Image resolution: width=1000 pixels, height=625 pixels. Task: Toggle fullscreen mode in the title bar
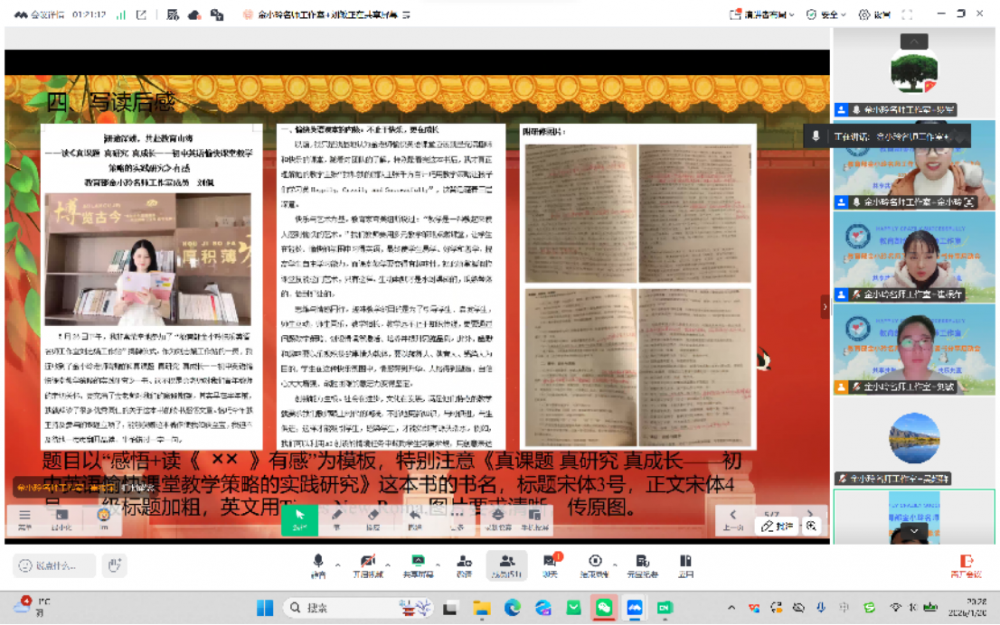[x=905, y=14]
